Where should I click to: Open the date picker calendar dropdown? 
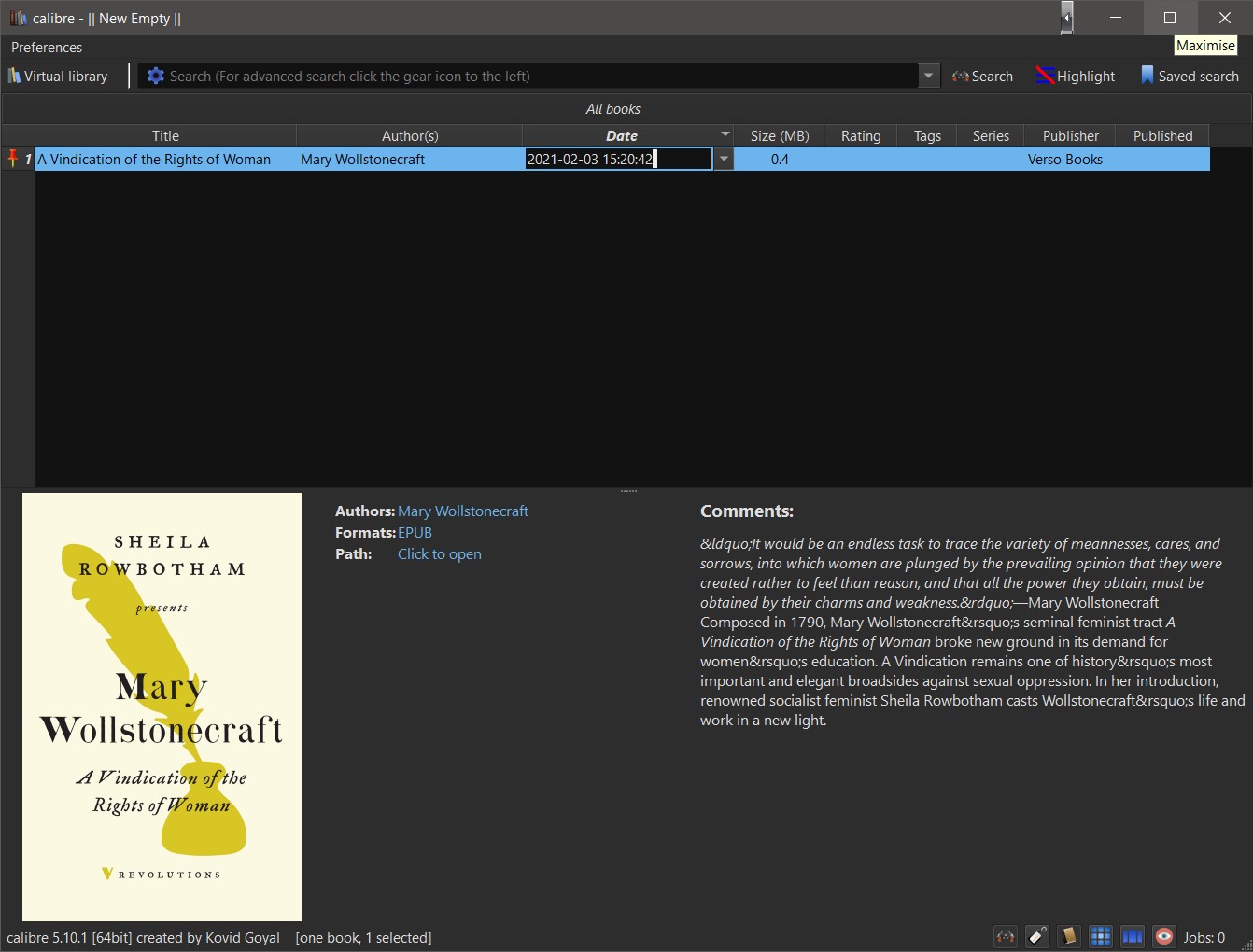[724, 160]
